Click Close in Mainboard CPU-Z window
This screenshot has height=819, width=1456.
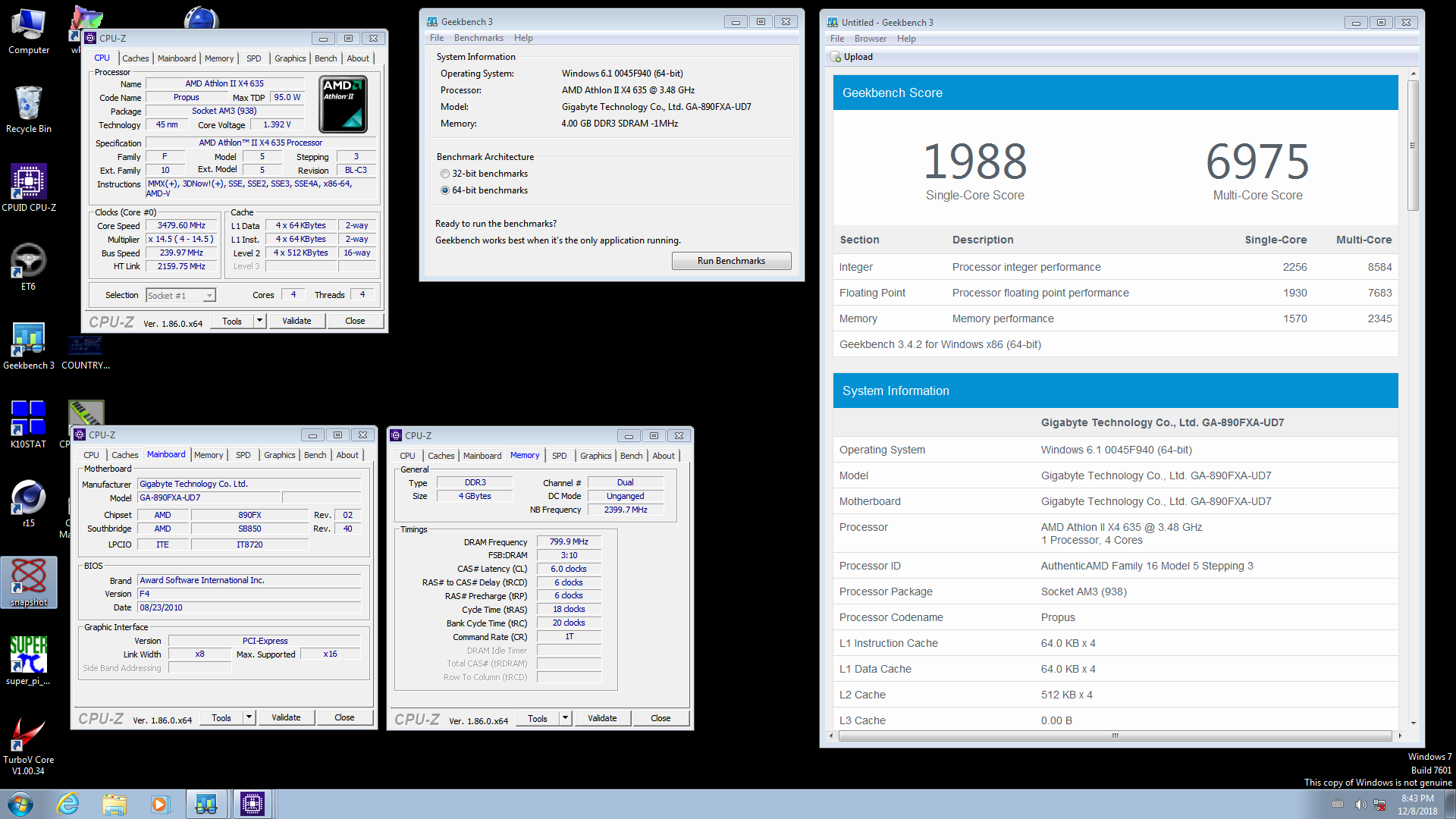(344, 717)
